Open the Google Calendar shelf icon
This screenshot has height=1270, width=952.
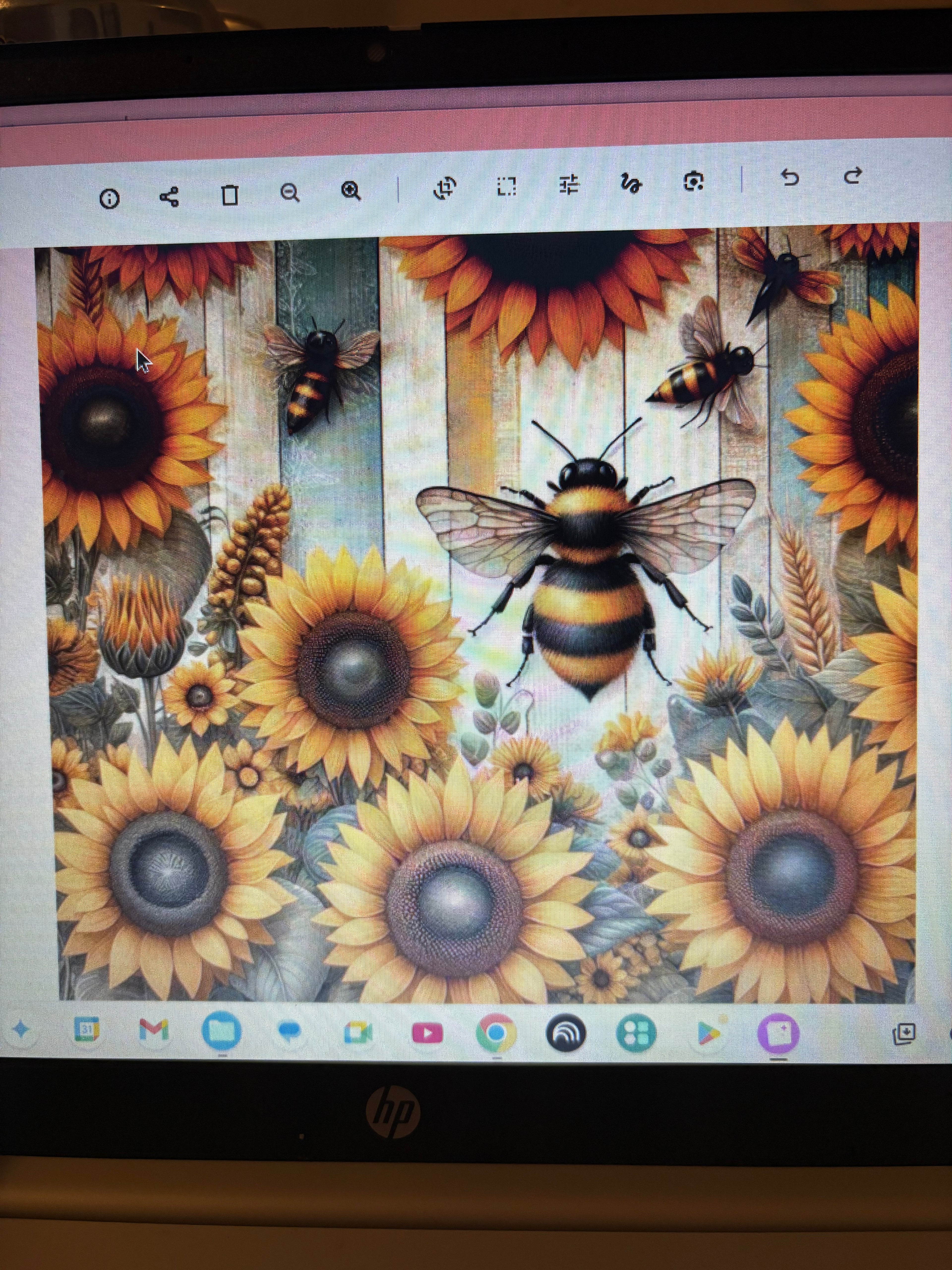tap(87, 1029)
